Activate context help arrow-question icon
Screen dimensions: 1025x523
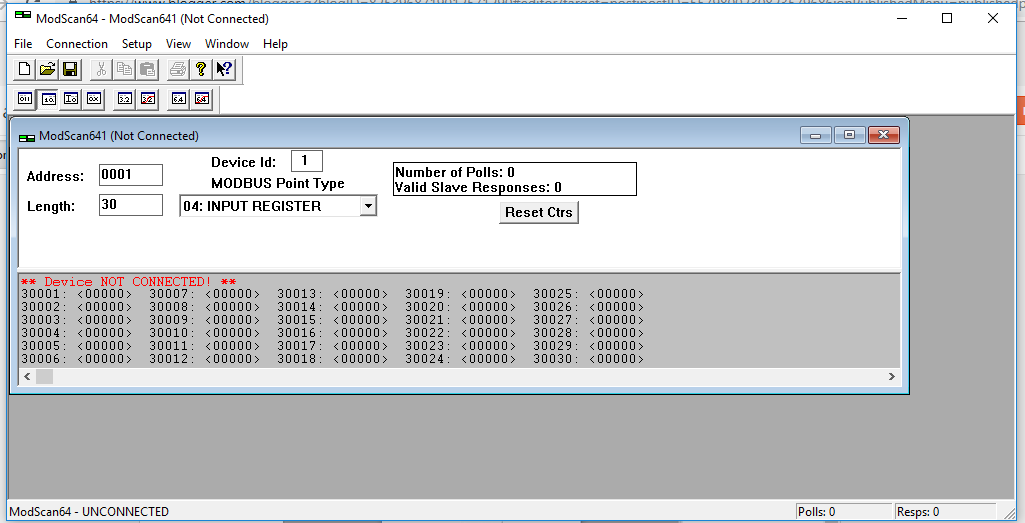click(x=224, y=69)
